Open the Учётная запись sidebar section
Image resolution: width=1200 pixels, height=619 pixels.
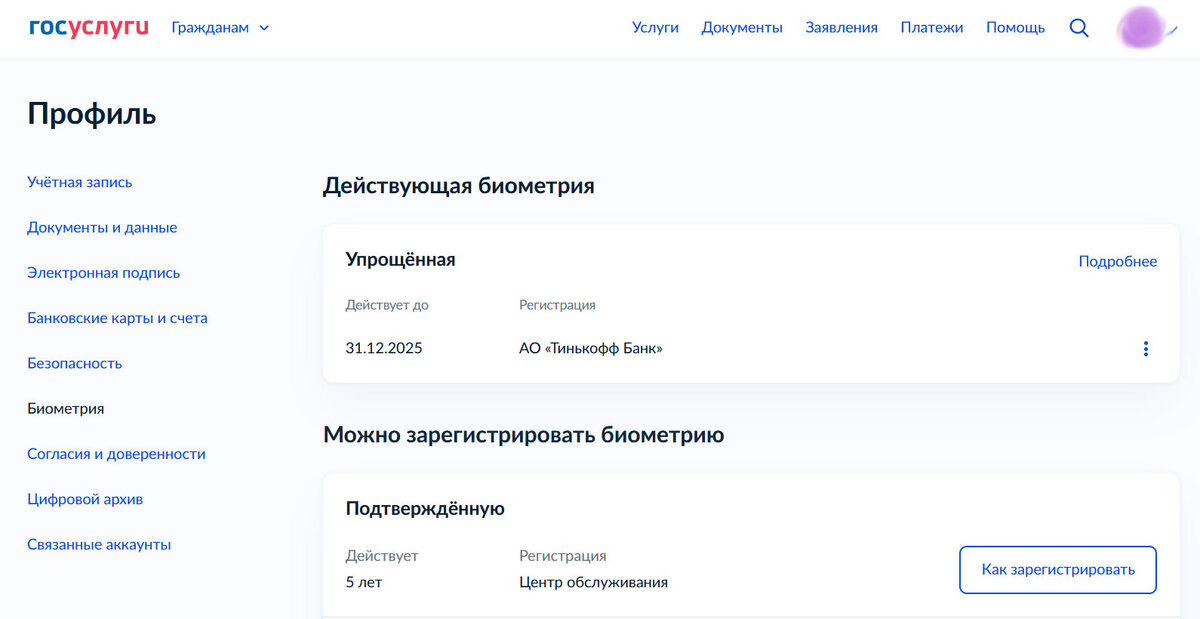click(79, 182)
